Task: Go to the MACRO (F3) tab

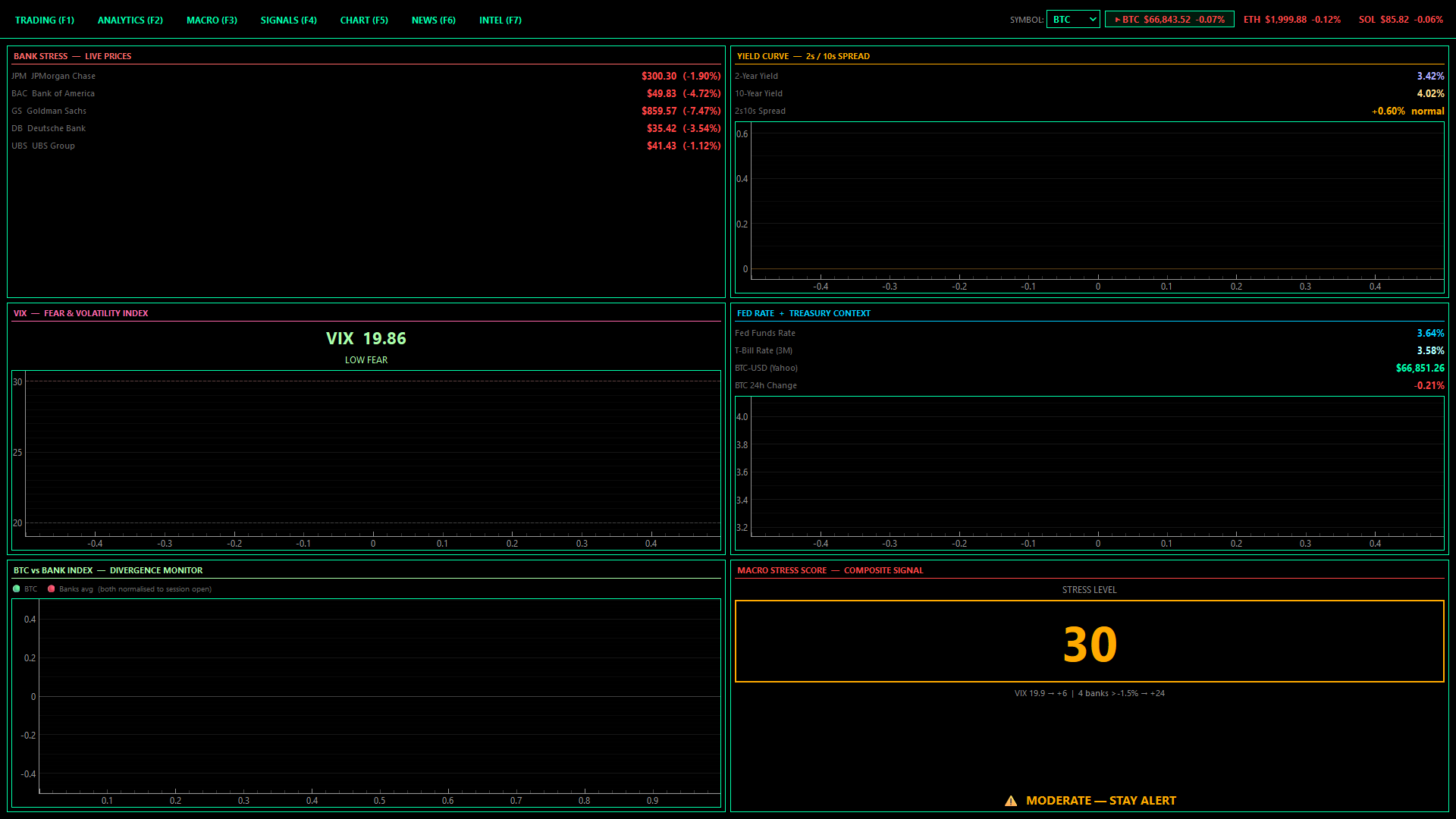Action: click(x=212, y=20)
